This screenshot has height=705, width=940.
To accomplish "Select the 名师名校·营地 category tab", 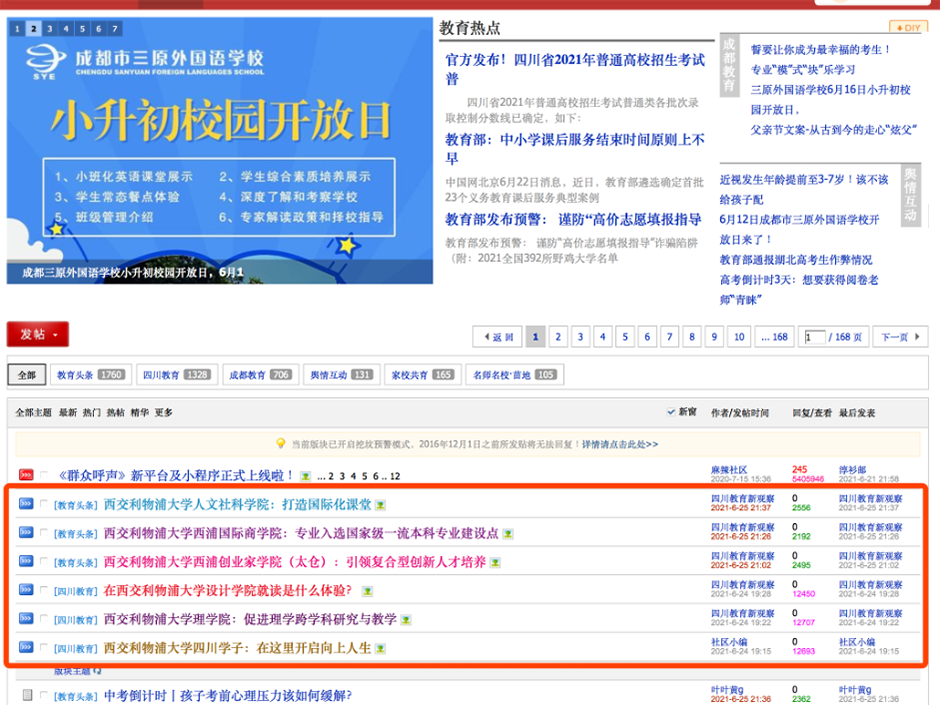I will pyautogui.click(x=515, y=375).
